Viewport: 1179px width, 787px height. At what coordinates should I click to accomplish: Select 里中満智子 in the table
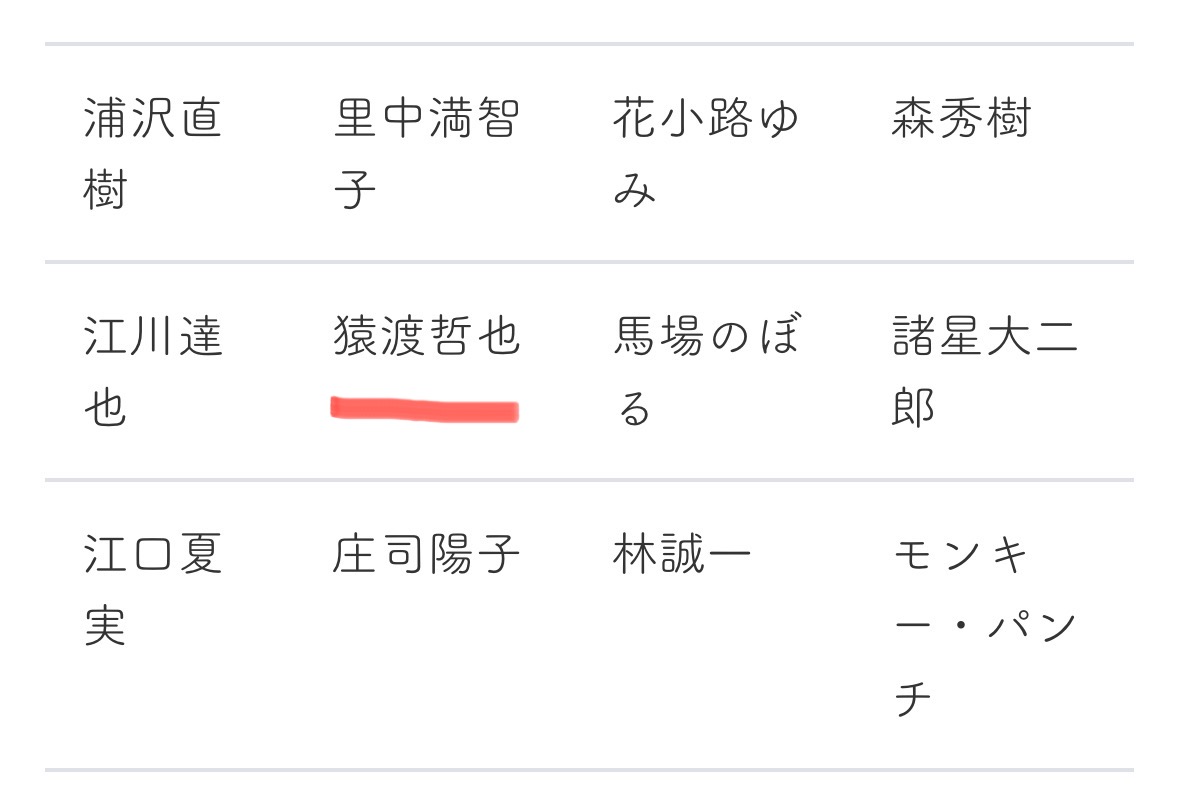(426, 152)
